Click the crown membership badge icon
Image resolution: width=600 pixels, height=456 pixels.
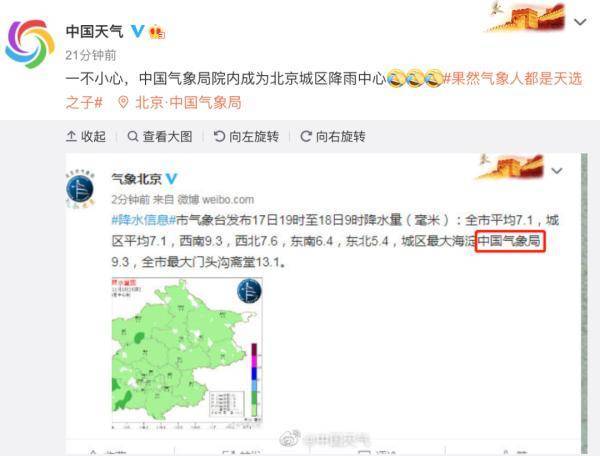(x=157, y=31)
